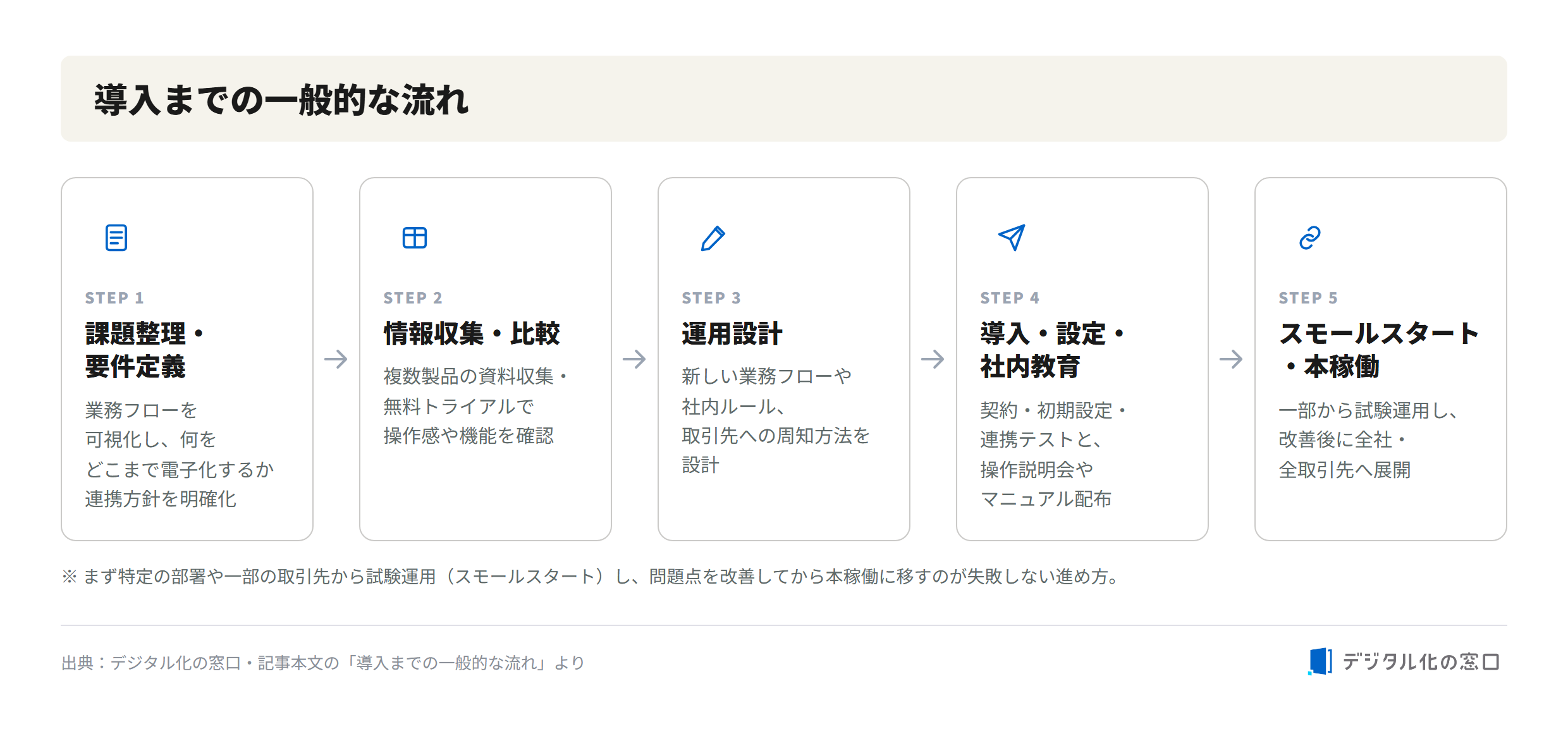Viewport: 1568px width, 736px height.
Task: Click arrow between STEP 4 and STEP 5
Action: [1231, 359]
